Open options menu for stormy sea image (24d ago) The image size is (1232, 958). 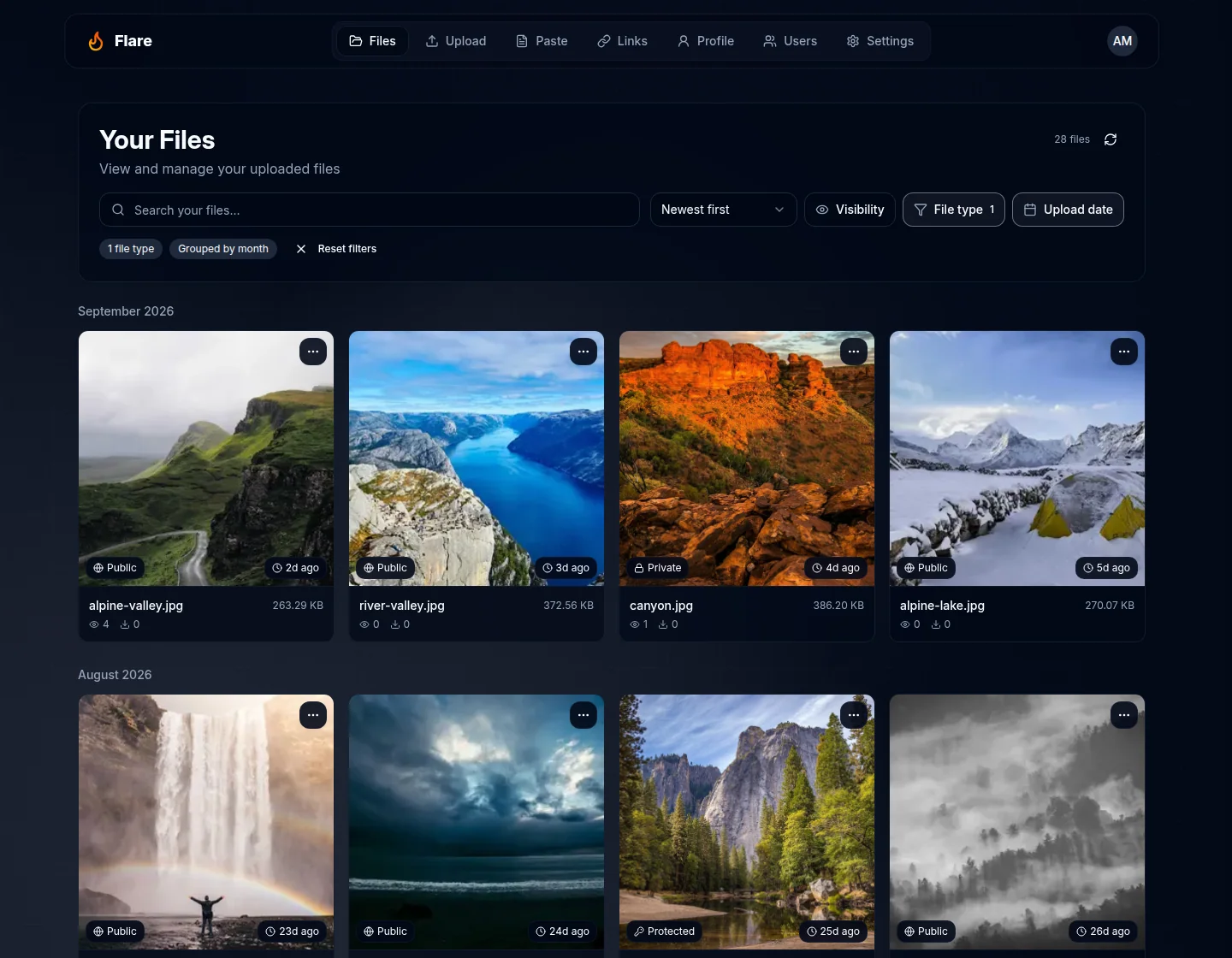click(583, 715)
